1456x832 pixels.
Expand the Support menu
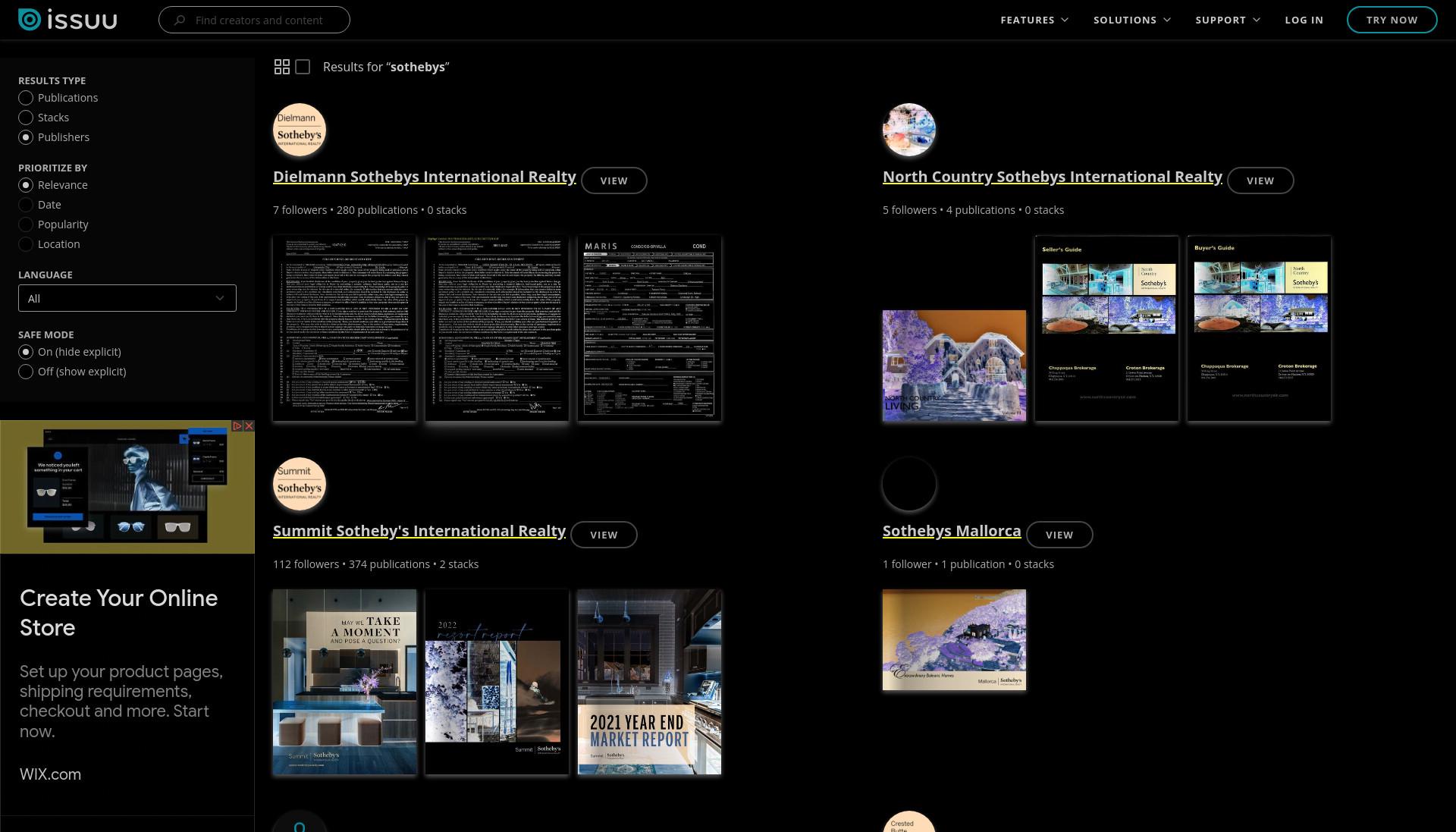(x=1228, y=20)
